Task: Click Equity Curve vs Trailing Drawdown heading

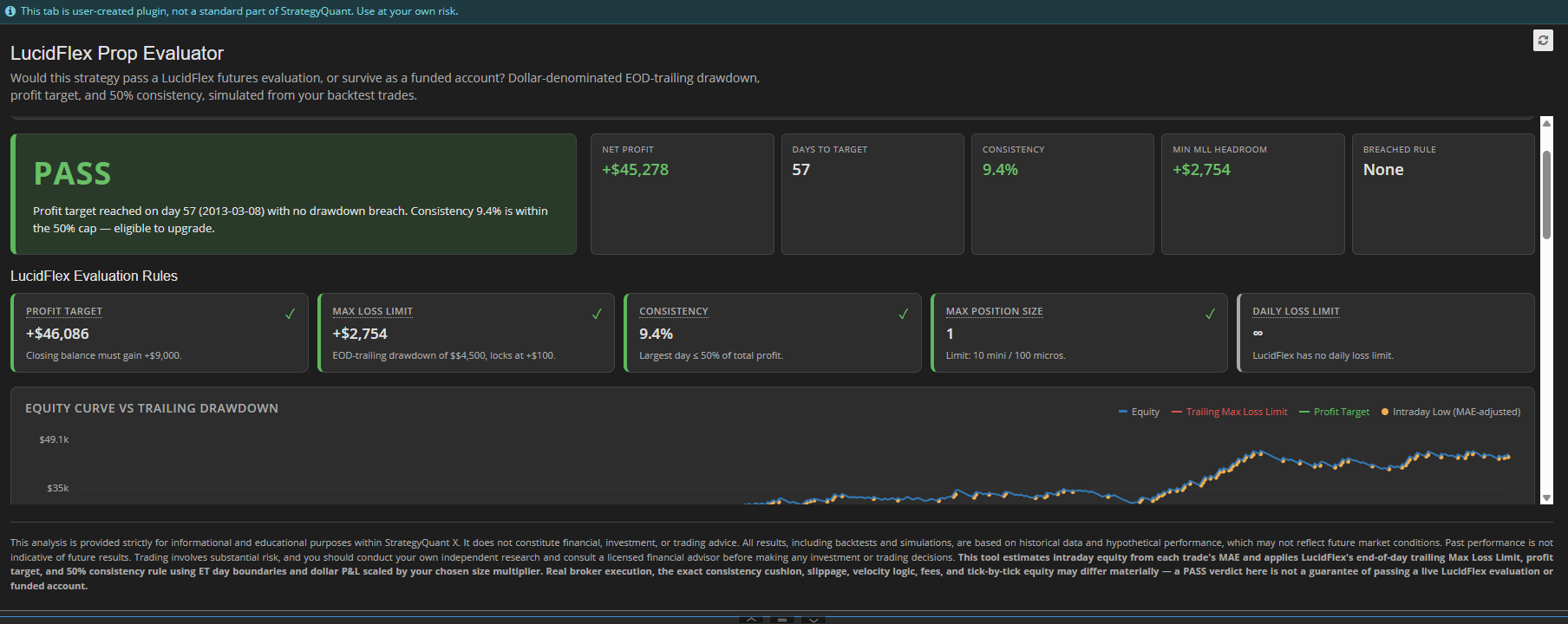Action: [152, 408]
